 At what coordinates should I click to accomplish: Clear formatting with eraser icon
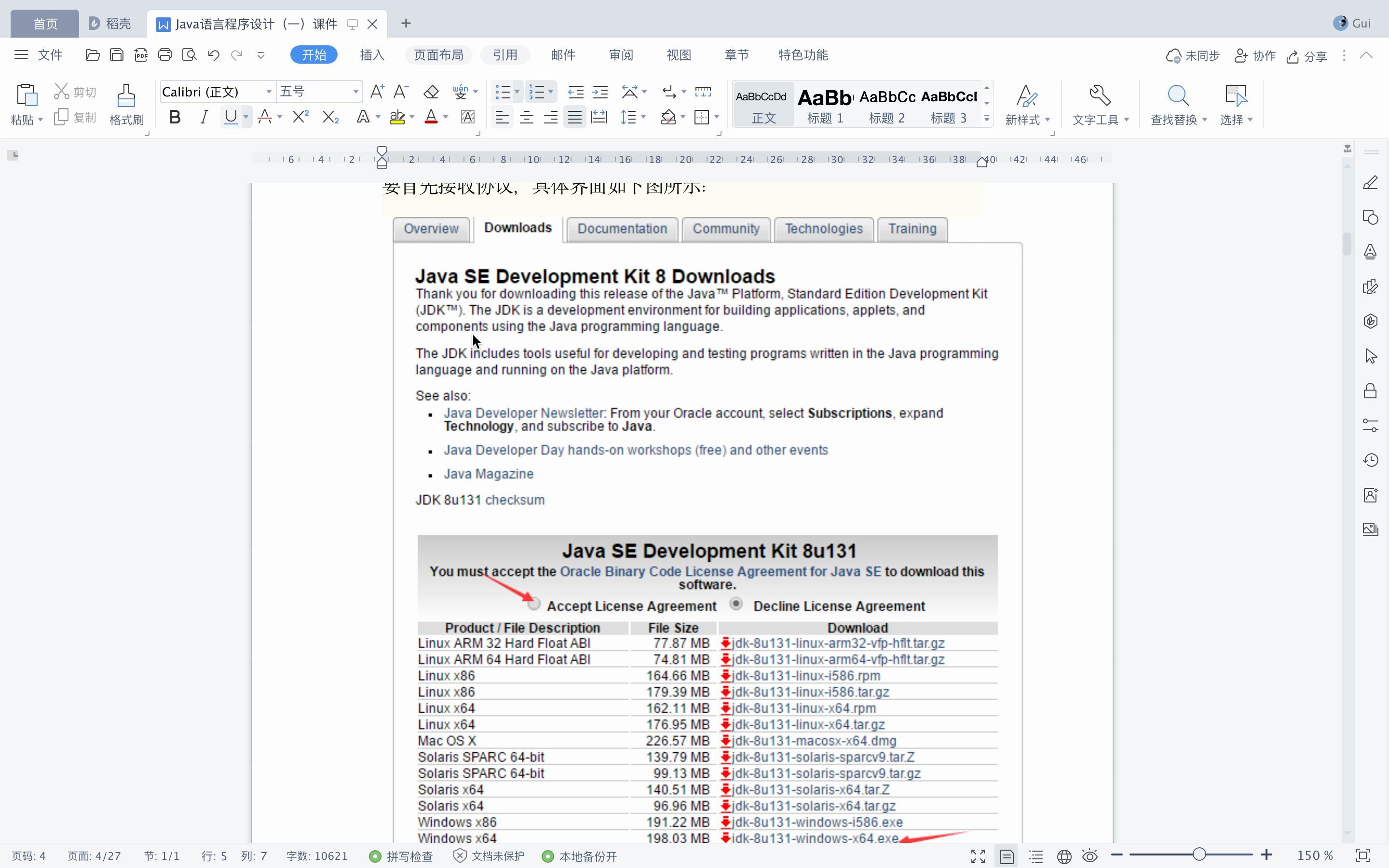point(431,92)
